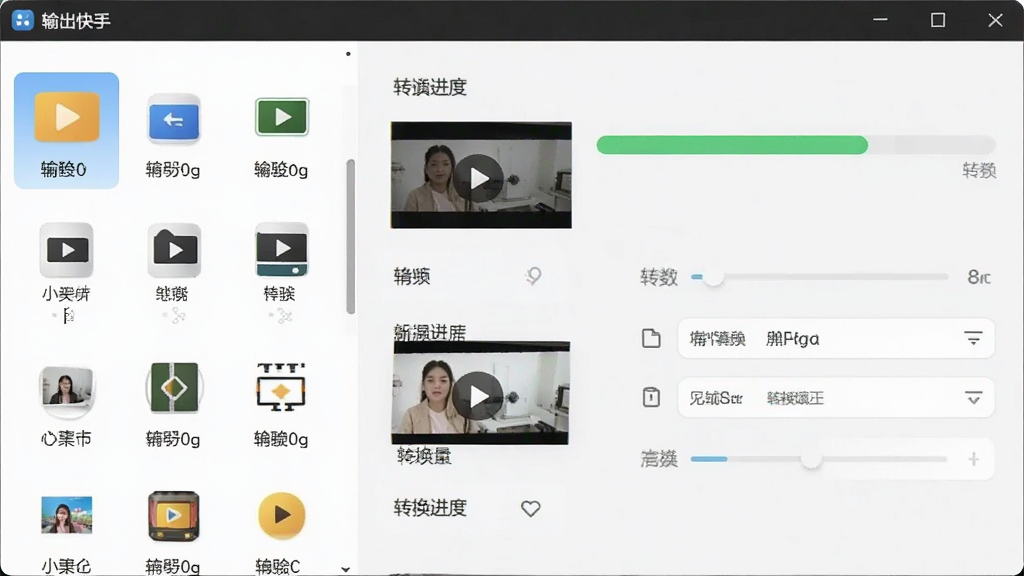Screen dimensions: 1024x576
Task: Open the blue left-arrow icon tile
Action: [173, 120]
